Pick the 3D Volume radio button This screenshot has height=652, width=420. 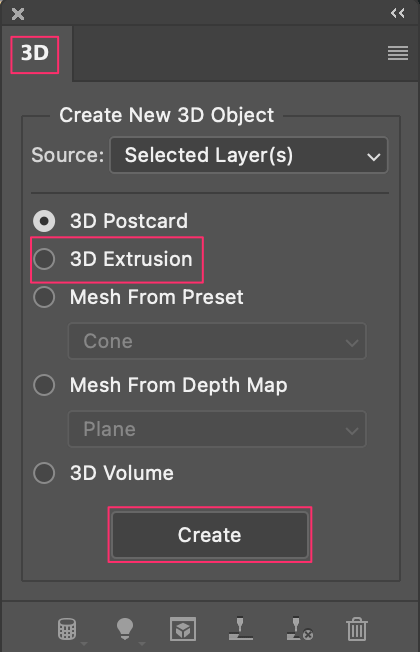(44, 473)
